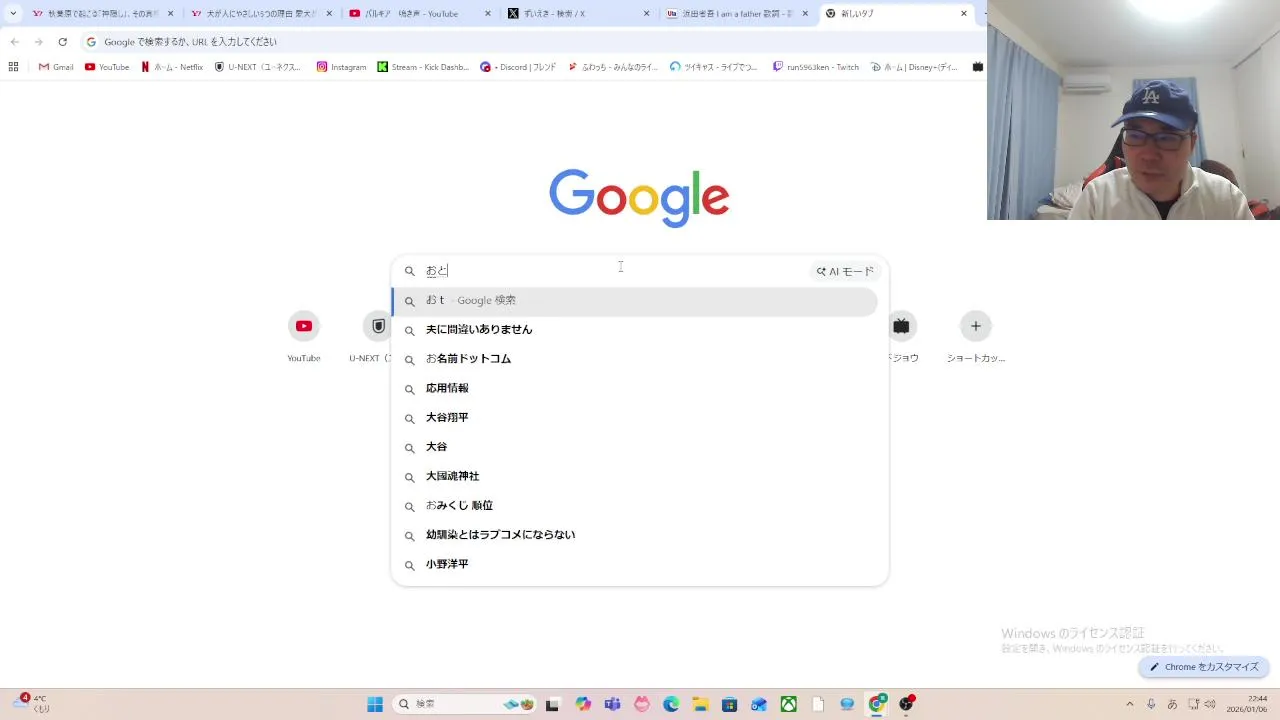The height and width of the screenshot is (720, 1280).
Task: Switch to the パルキア YouTube tab
Action: click(420, 14)
